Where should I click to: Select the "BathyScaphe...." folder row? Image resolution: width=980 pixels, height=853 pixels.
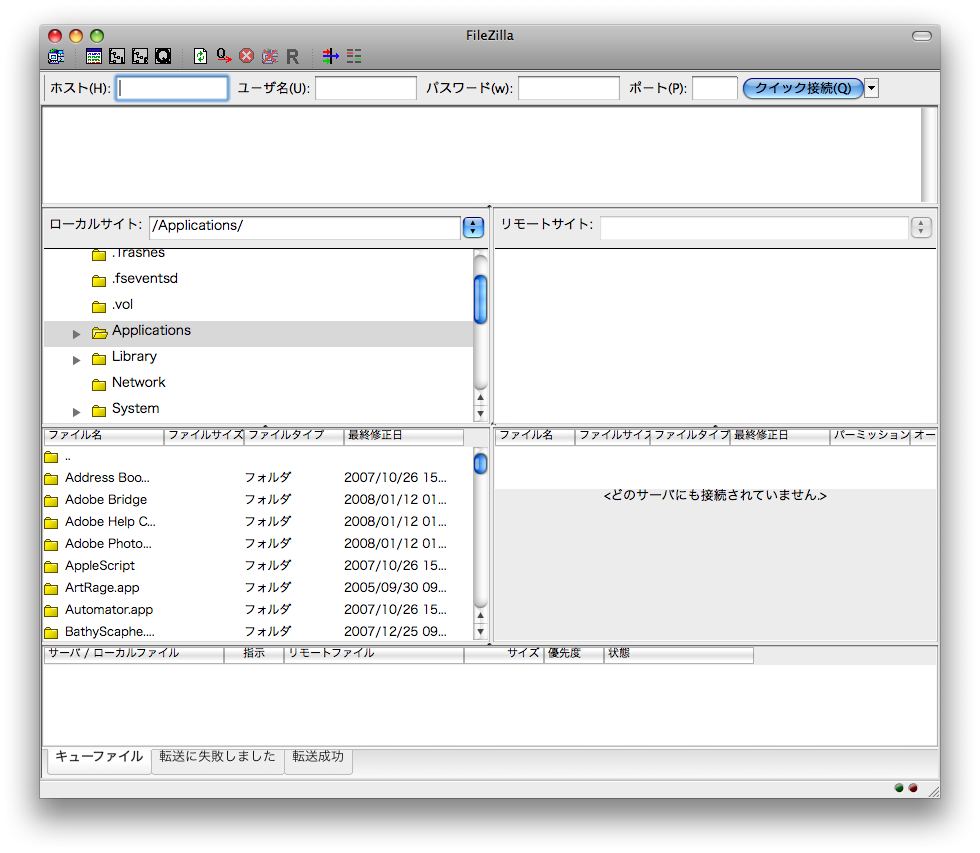tap(256, 632)
